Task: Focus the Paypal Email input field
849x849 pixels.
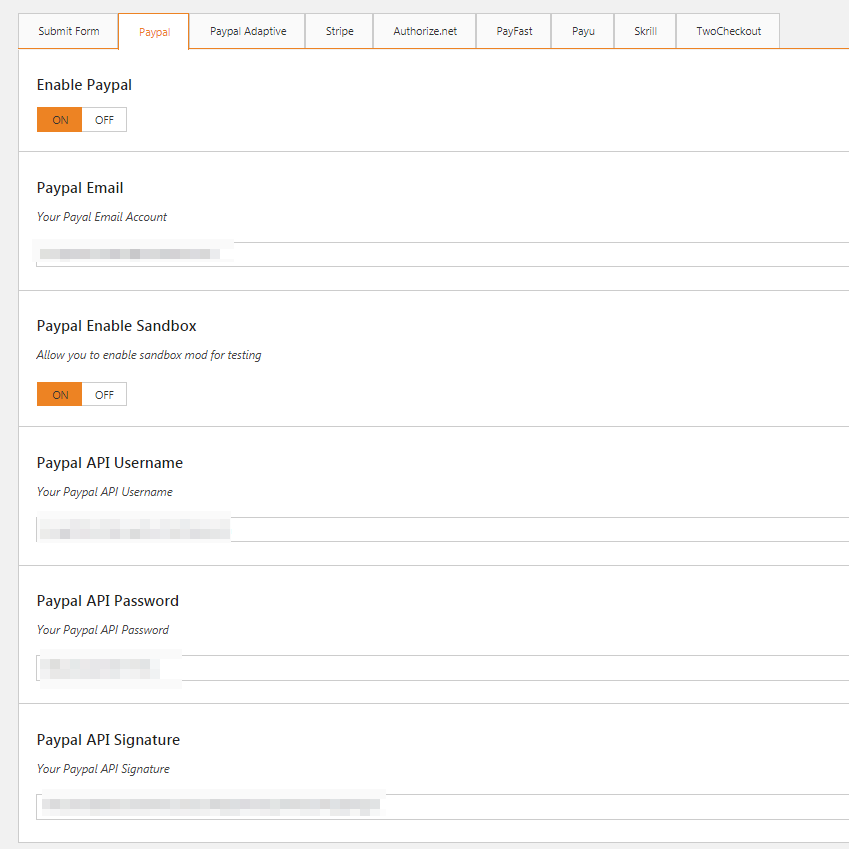Action: click(442, 254)
